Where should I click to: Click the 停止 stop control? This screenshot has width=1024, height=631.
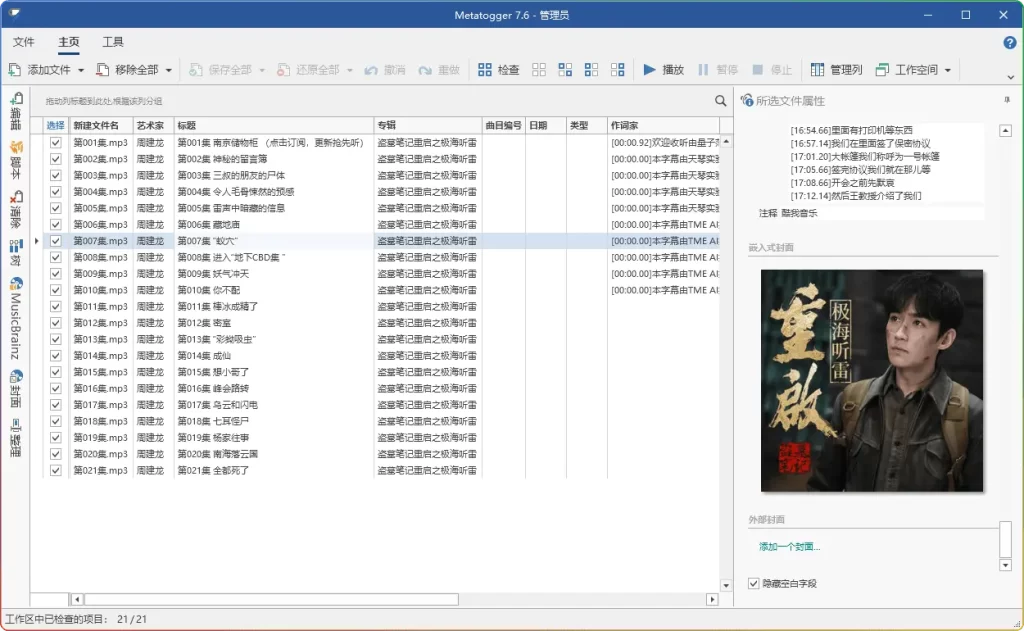coord(771,69)
